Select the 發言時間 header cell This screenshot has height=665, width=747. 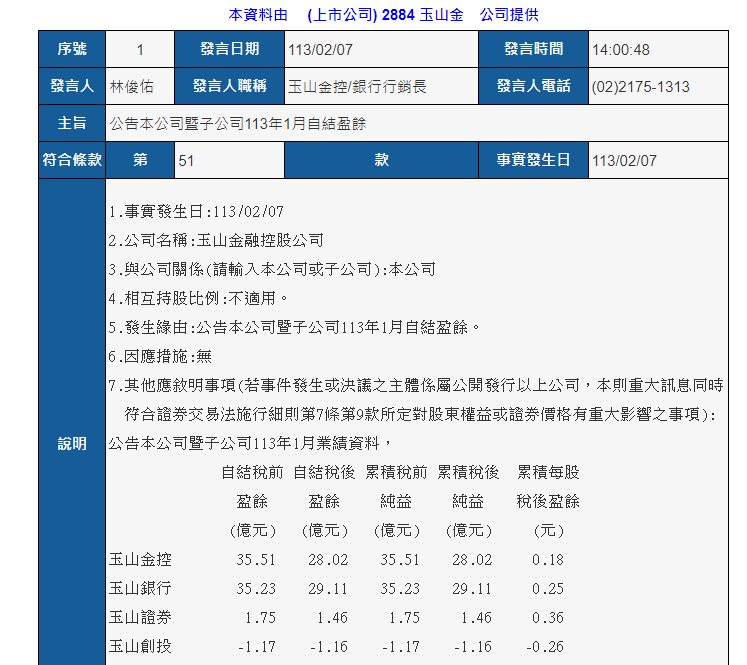point(534,49)
